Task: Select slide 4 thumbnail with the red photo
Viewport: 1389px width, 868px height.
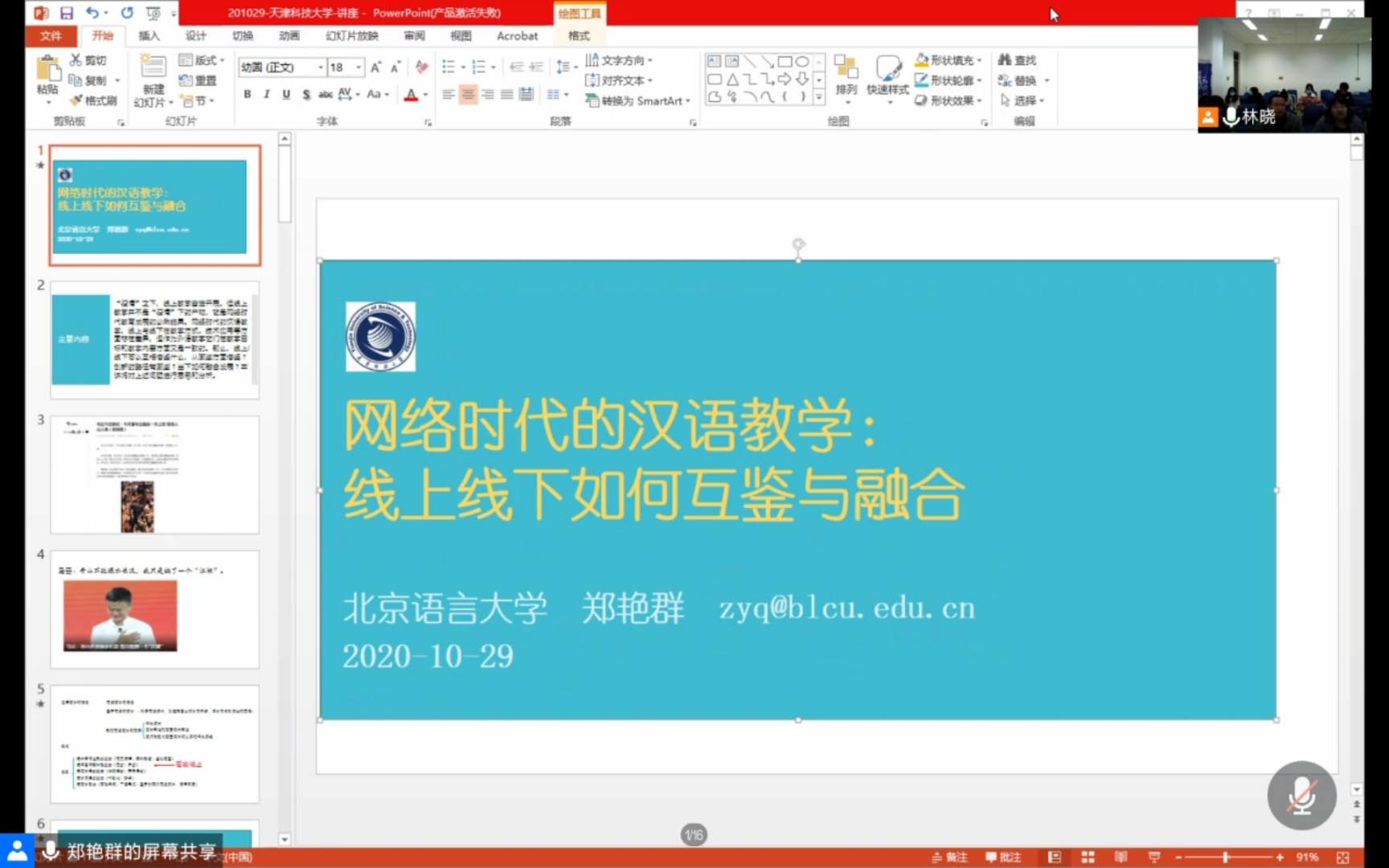Action: tap(154, 609)
